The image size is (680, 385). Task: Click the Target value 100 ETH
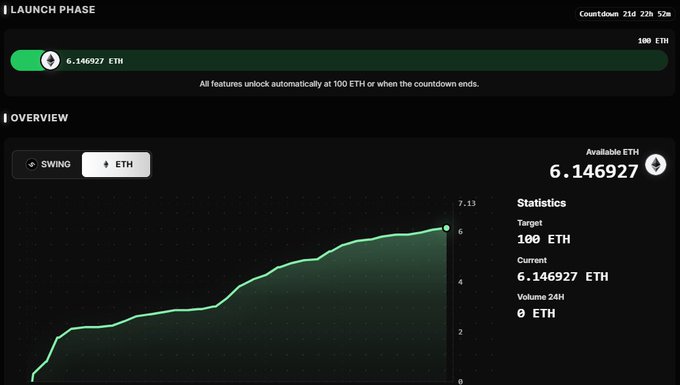coord(543,239)
